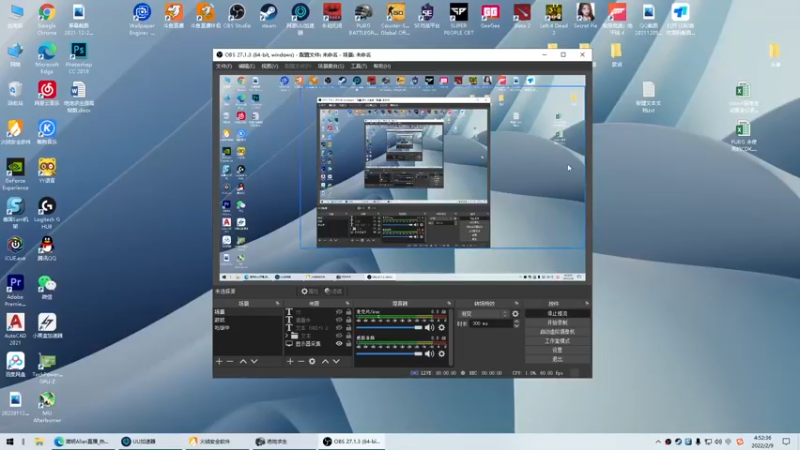Remove the selected source with the minus icon in the Sources panel

(x=301, y=361)
